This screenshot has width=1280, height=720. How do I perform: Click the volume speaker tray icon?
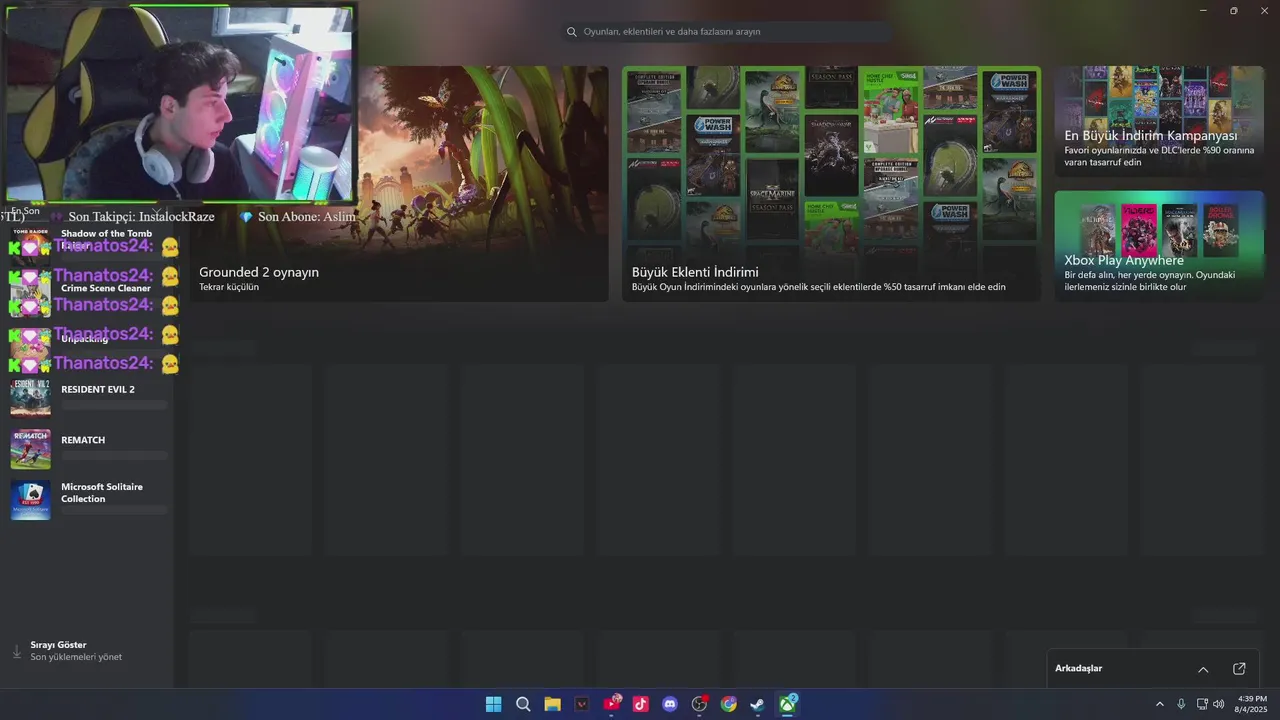pos(1218,704)
